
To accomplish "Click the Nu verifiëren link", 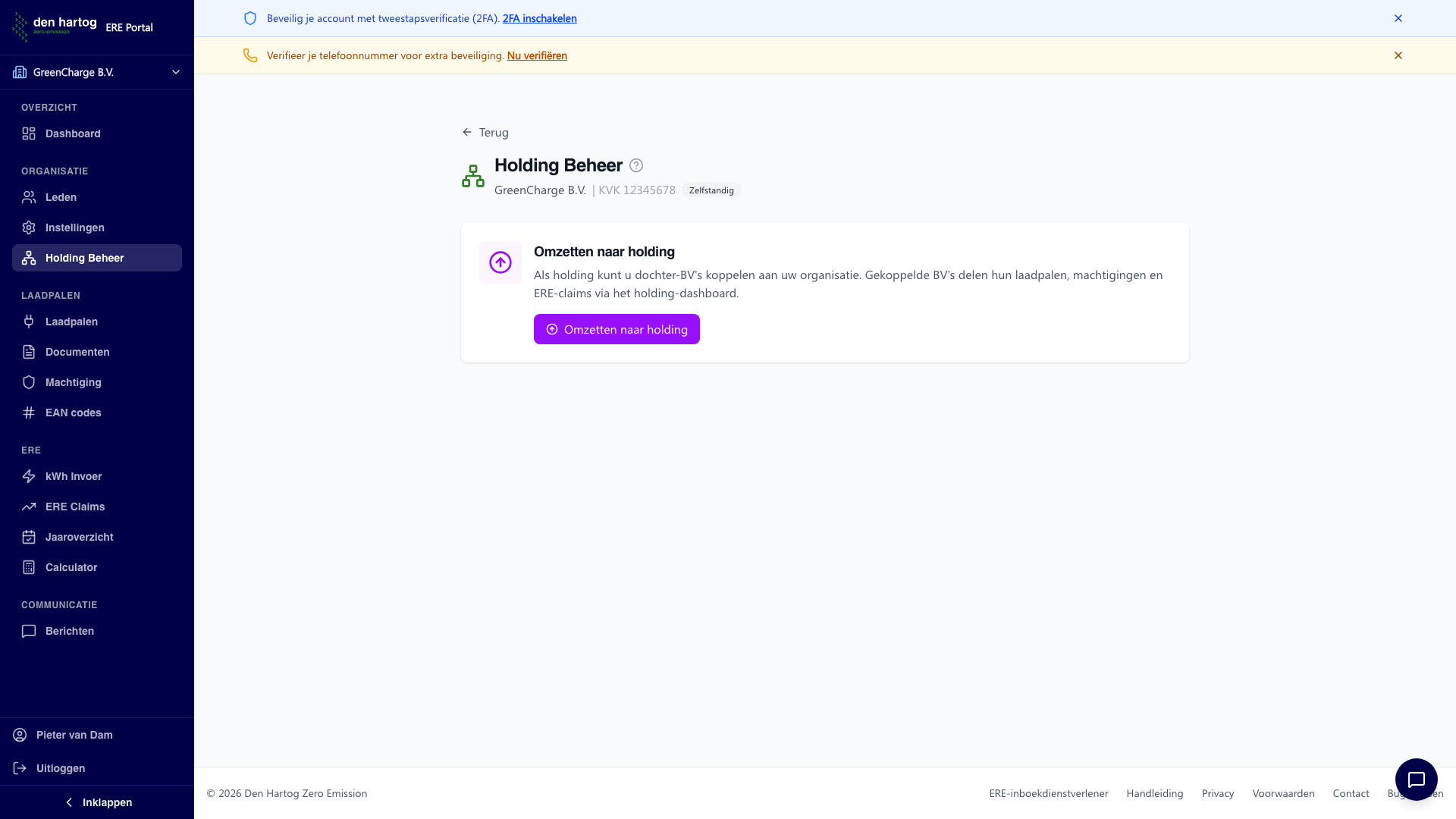I will (537, 55).
